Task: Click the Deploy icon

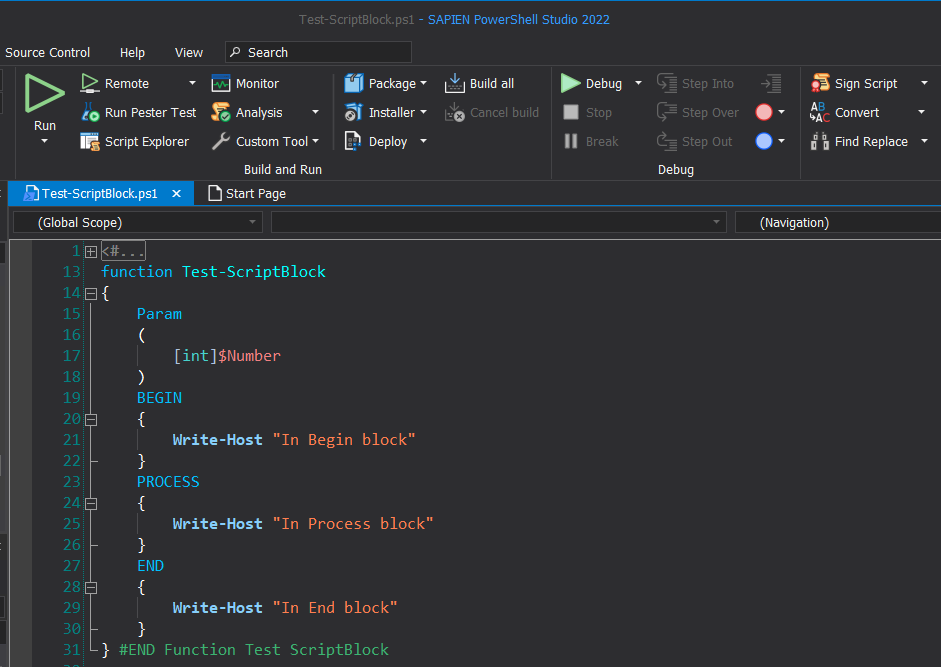Action: [353, 142]
